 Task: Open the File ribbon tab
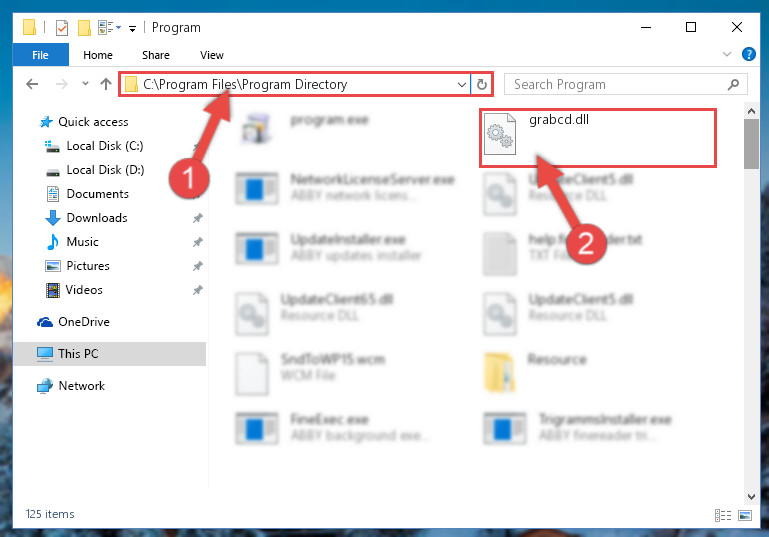(40, 55)
